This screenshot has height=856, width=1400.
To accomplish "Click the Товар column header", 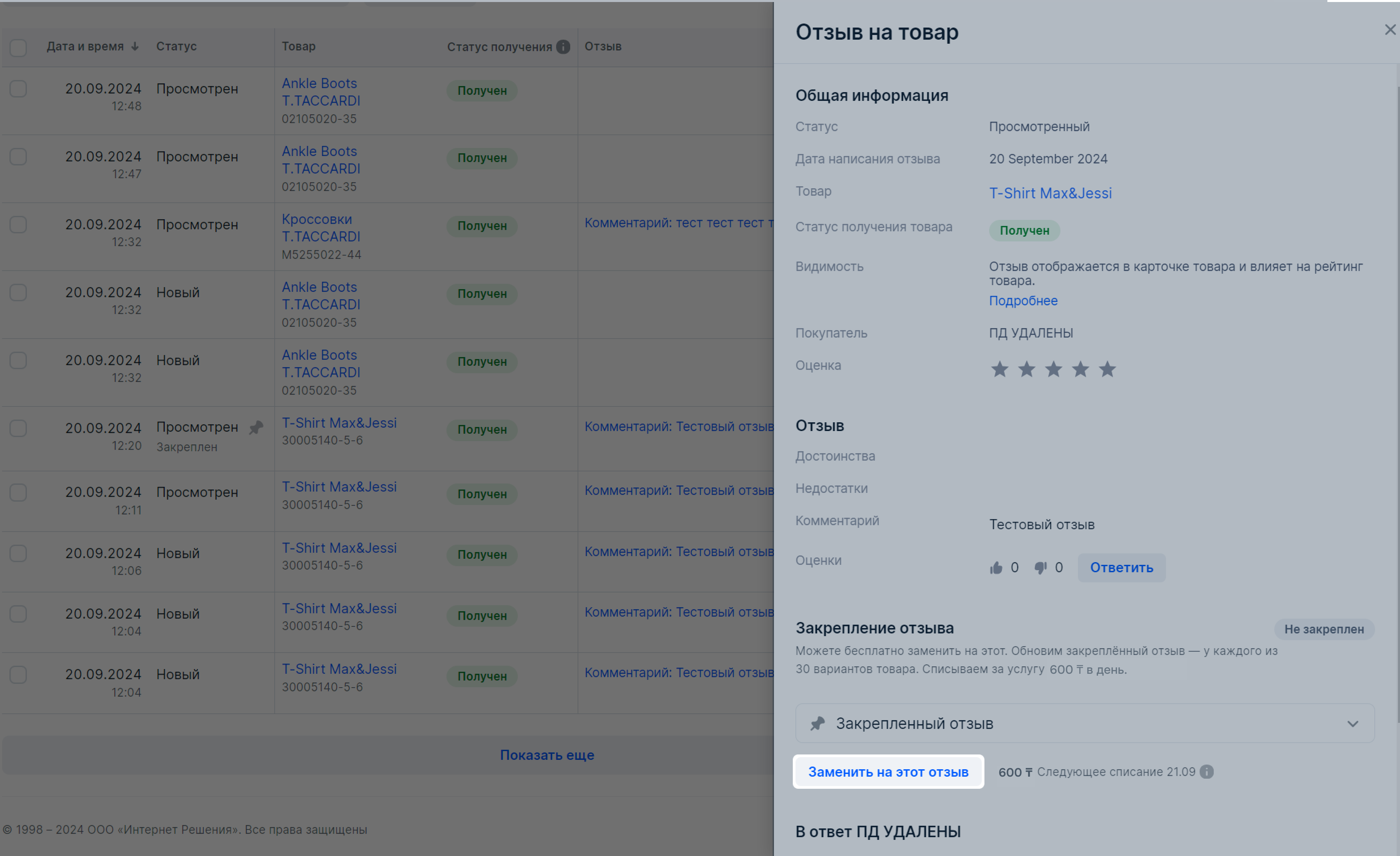I will [x=298, y=47].
